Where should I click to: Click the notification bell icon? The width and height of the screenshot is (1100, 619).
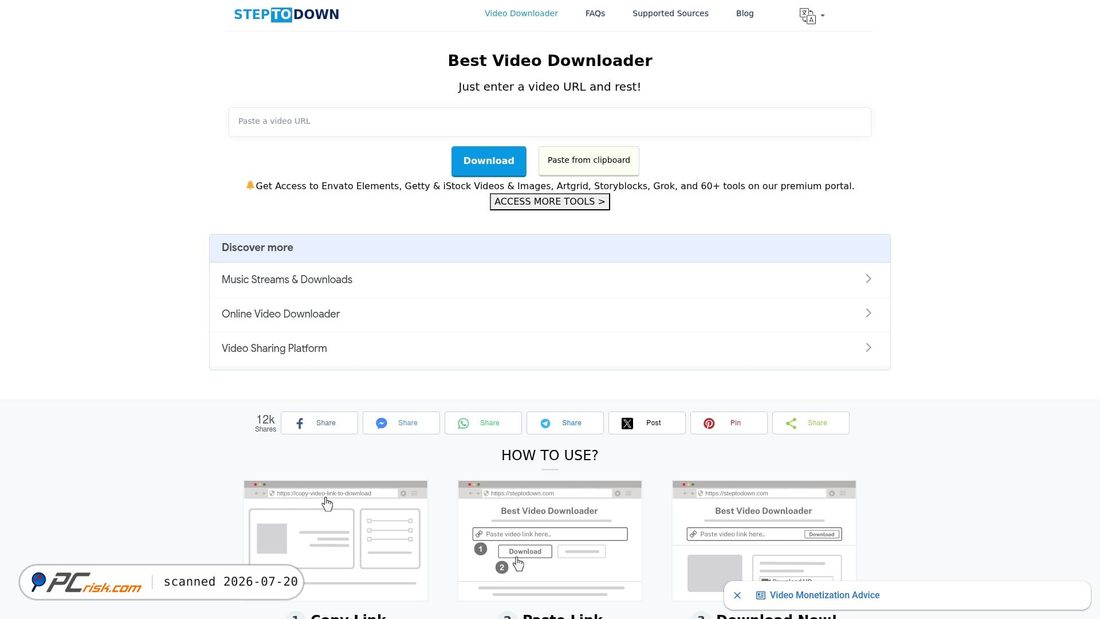coord(250,185)
